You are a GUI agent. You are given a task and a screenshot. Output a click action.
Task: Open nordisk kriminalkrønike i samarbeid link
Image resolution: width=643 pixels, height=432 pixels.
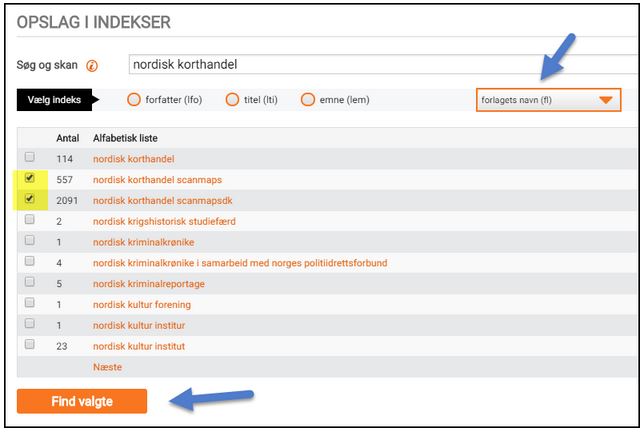(239, 263)
